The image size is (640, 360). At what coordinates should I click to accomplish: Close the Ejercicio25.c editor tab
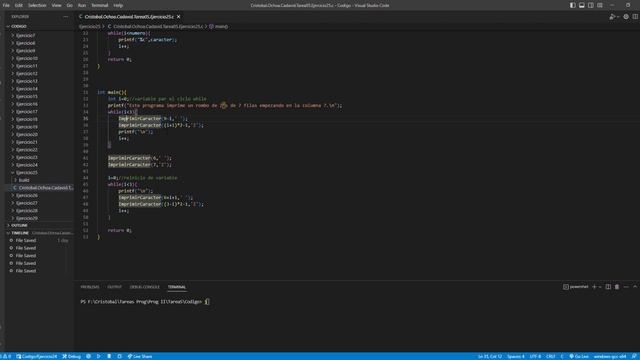pos(178,17)
